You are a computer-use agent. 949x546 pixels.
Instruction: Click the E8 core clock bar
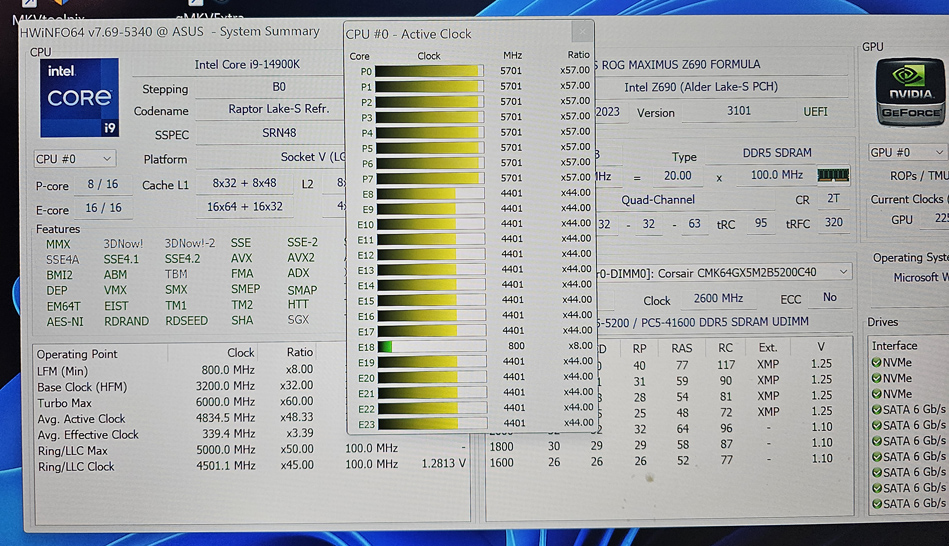tap(429, 194)
